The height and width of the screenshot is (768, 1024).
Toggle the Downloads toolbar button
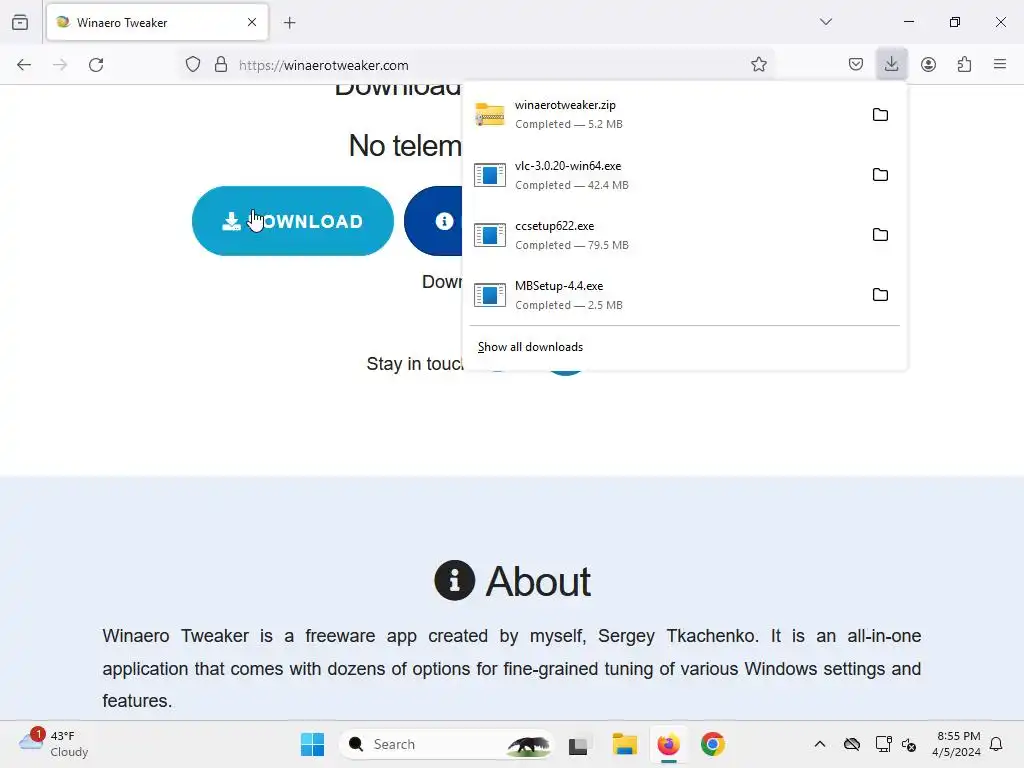click(891, 65)
